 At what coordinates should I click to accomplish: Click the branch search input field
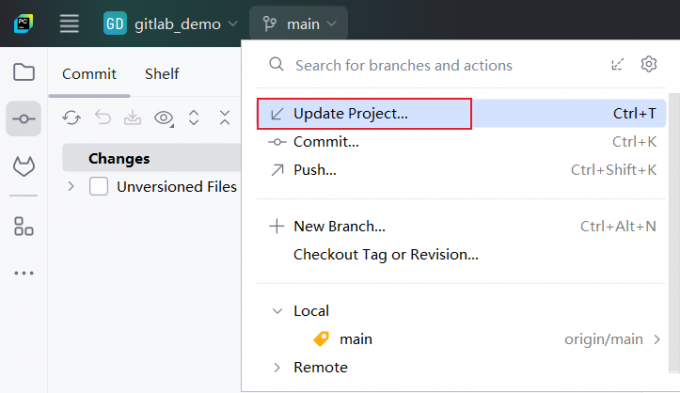click(447, 65)
